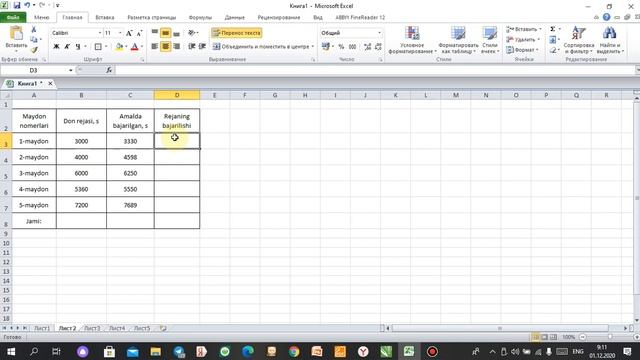The height and width of the screenshot is (360, 640).
Task: Click the Format Painter brush icon
Action: coord(34,50)
